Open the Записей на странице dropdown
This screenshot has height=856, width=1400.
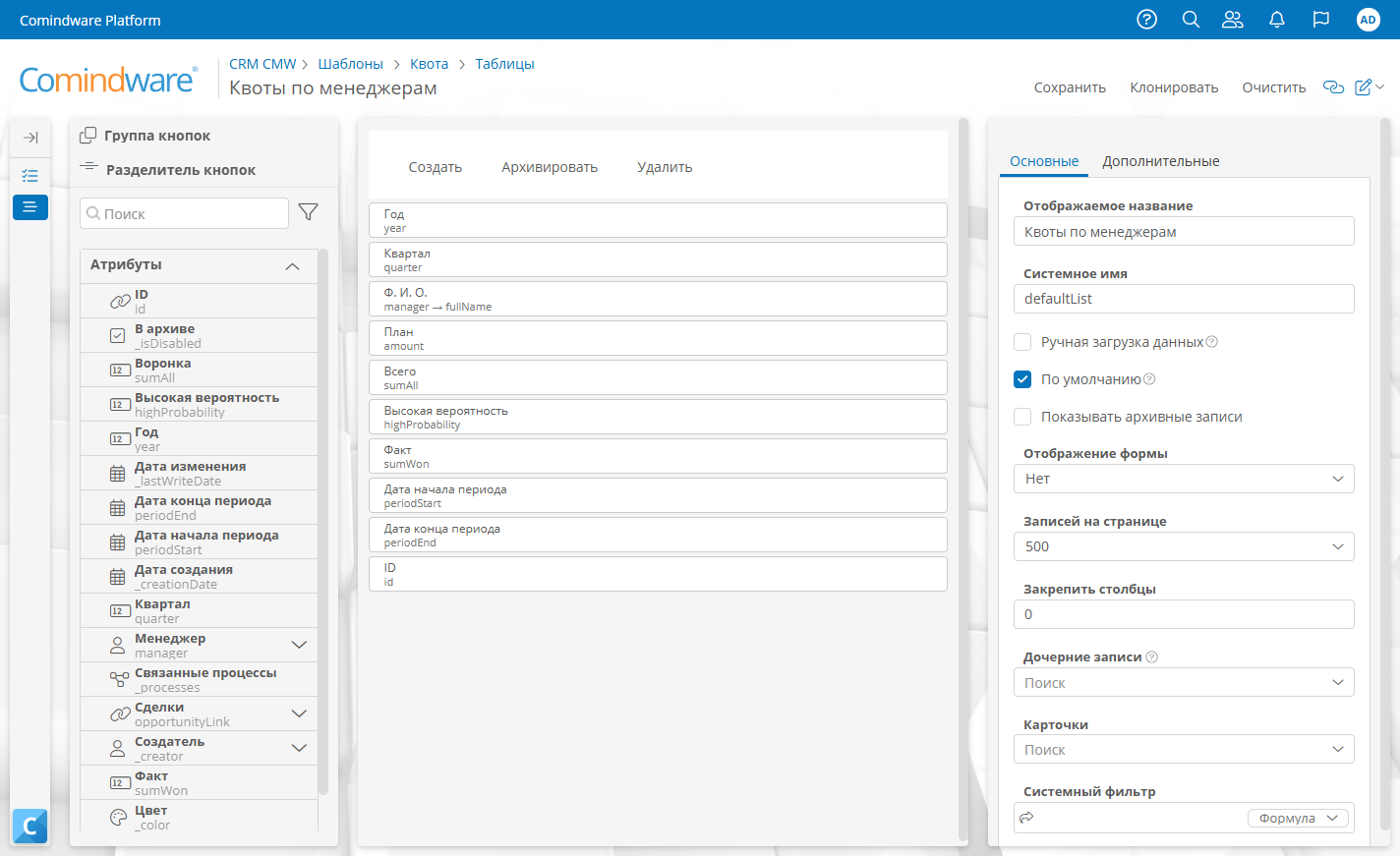tap(1183, 546)
